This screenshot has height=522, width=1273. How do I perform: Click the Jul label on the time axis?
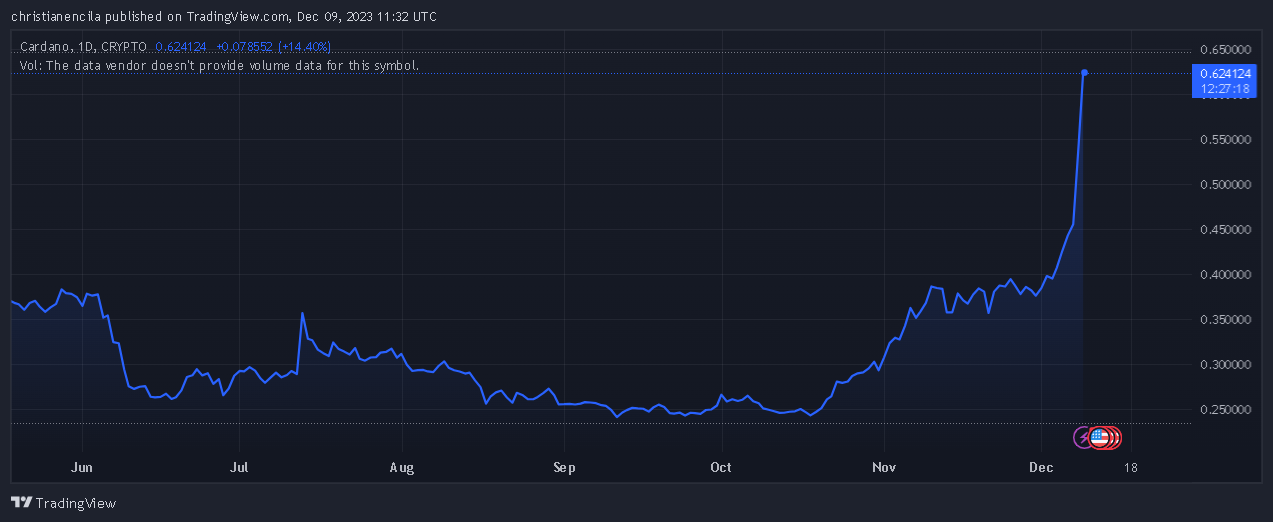coord(239,467)
